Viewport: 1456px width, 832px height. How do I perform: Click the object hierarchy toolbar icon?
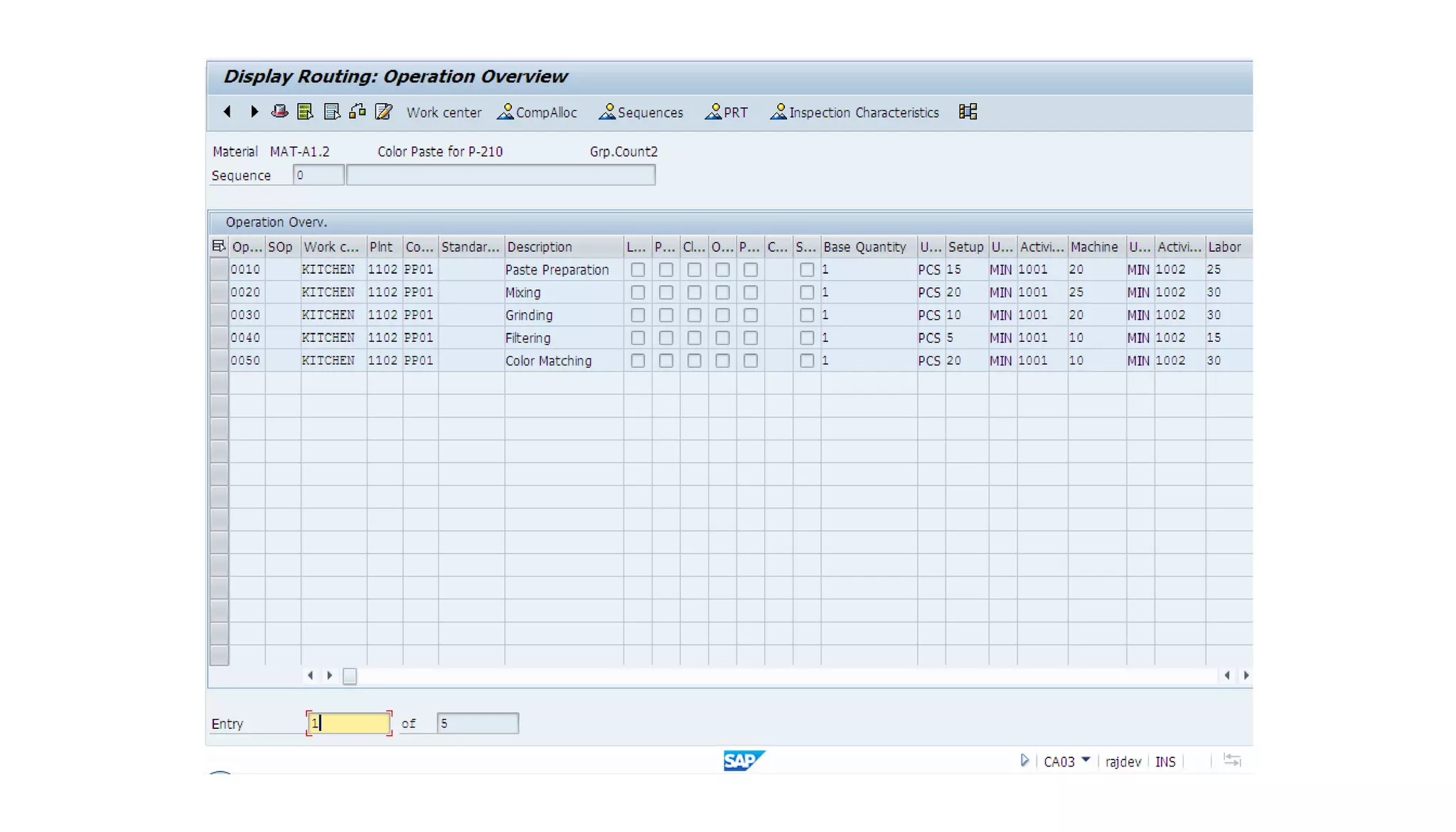pyautogui.click(x=358, y=112)
